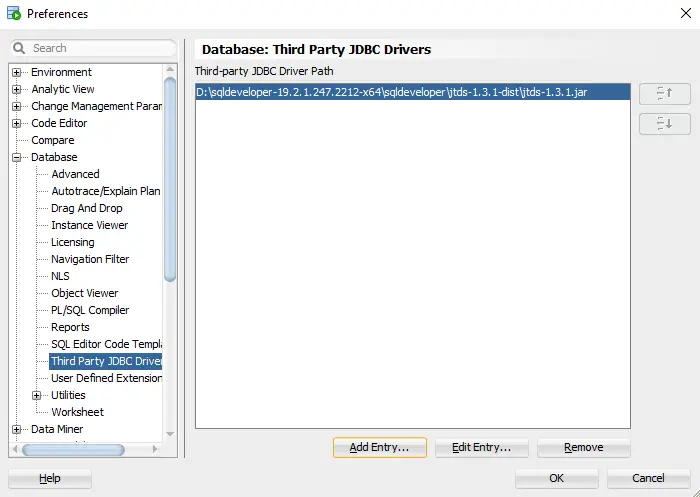Click the tree horizontal scrollbar thumb
Viewport: 700px width, 497px height.
(73, 450)
